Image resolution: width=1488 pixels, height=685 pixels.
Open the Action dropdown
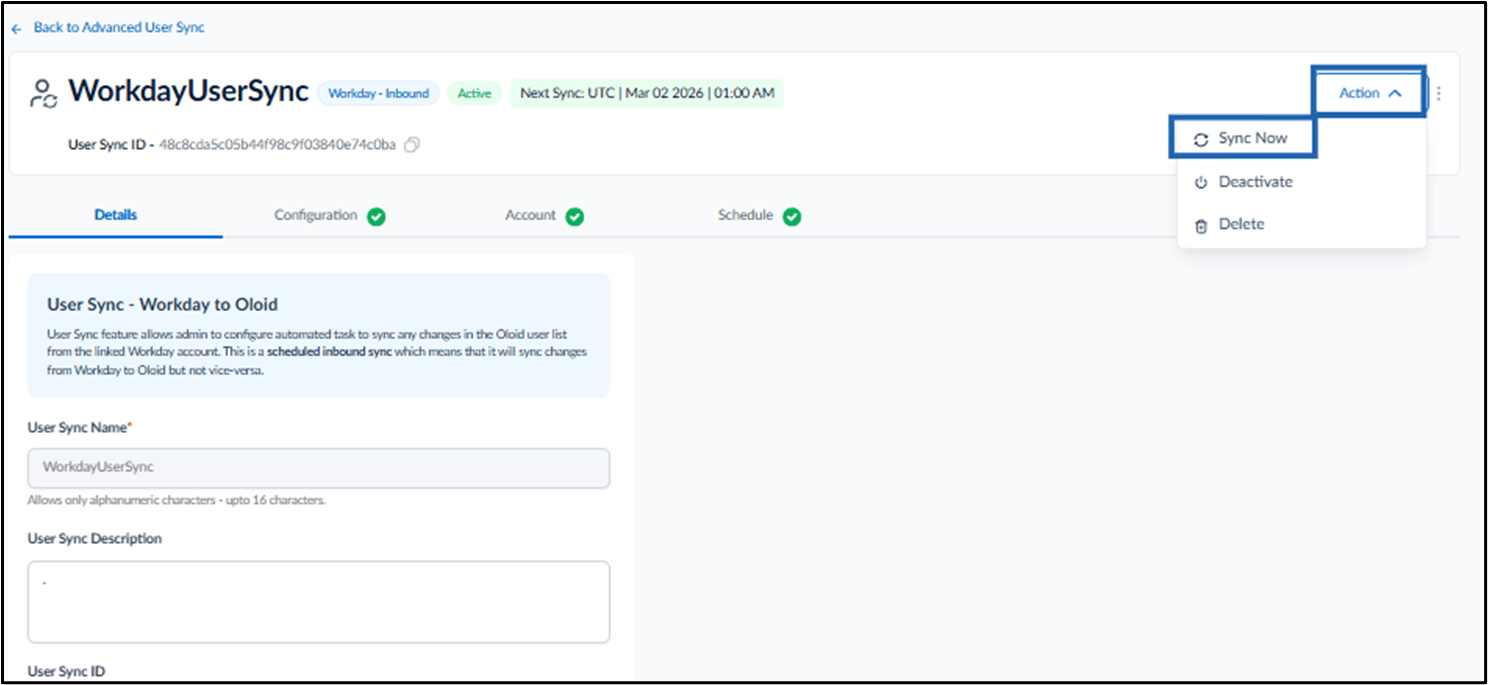1369,93
